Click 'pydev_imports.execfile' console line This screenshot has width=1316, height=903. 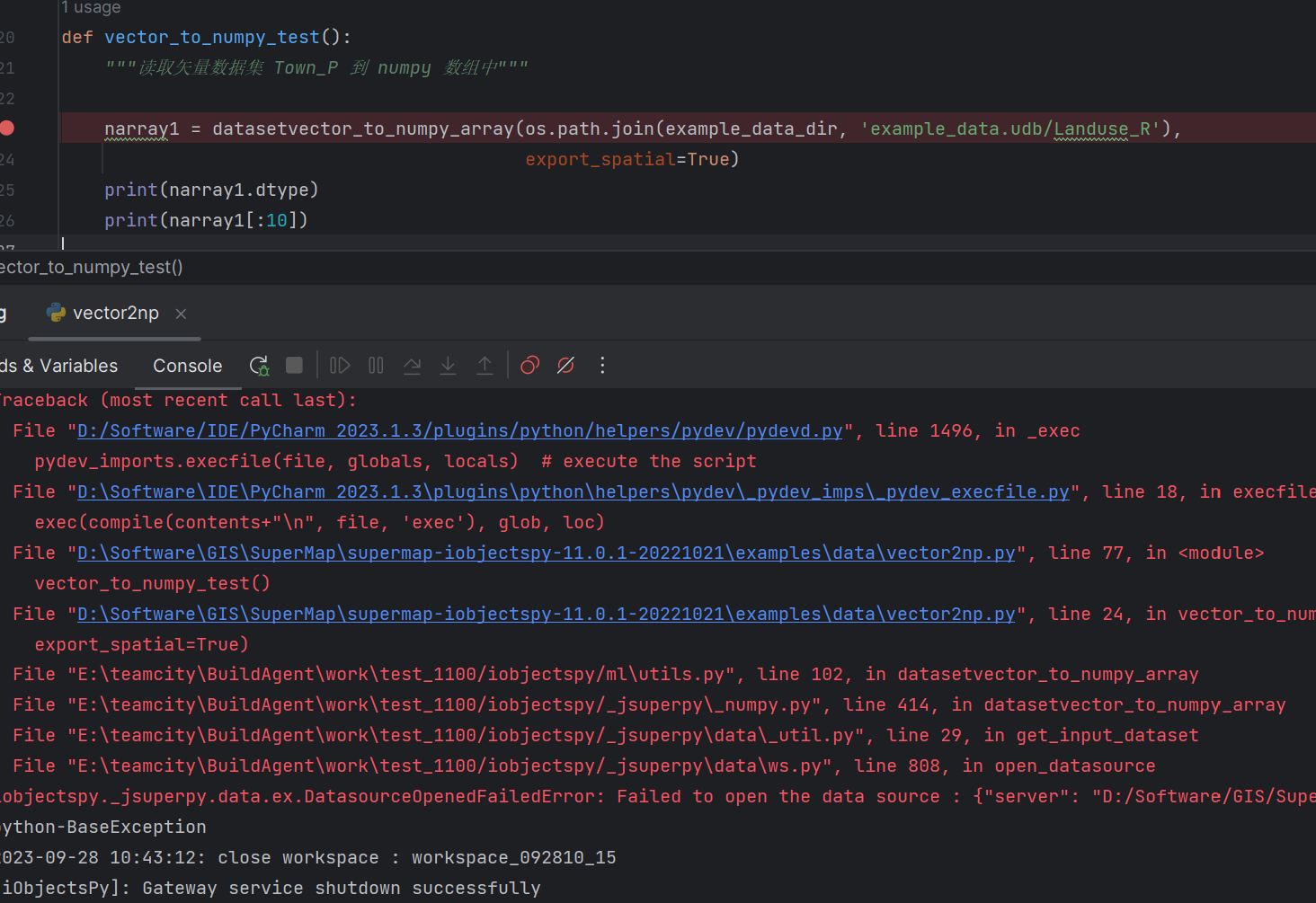point(396,462)
